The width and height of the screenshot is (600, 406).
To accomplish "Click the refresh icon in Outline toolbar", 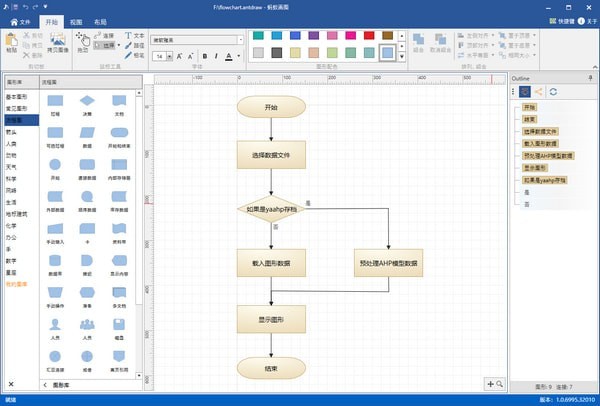I will pyautogui.click(x=553, y=92).
